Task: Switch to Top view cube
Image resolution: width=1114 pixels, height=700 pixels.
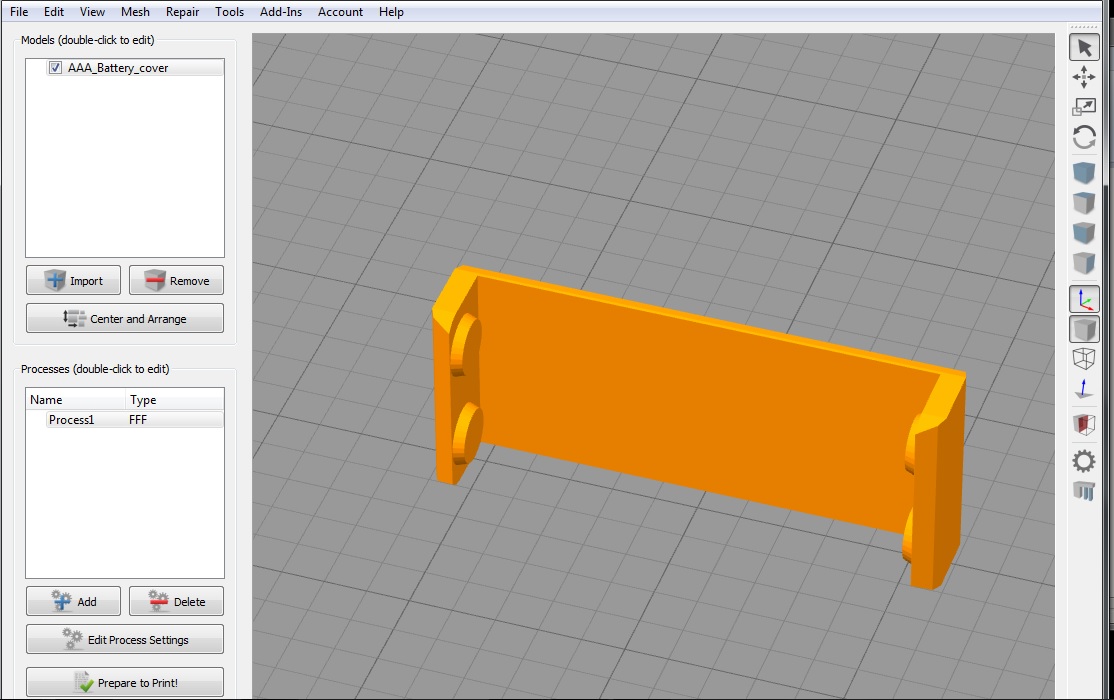Action: pos(1084,203)
